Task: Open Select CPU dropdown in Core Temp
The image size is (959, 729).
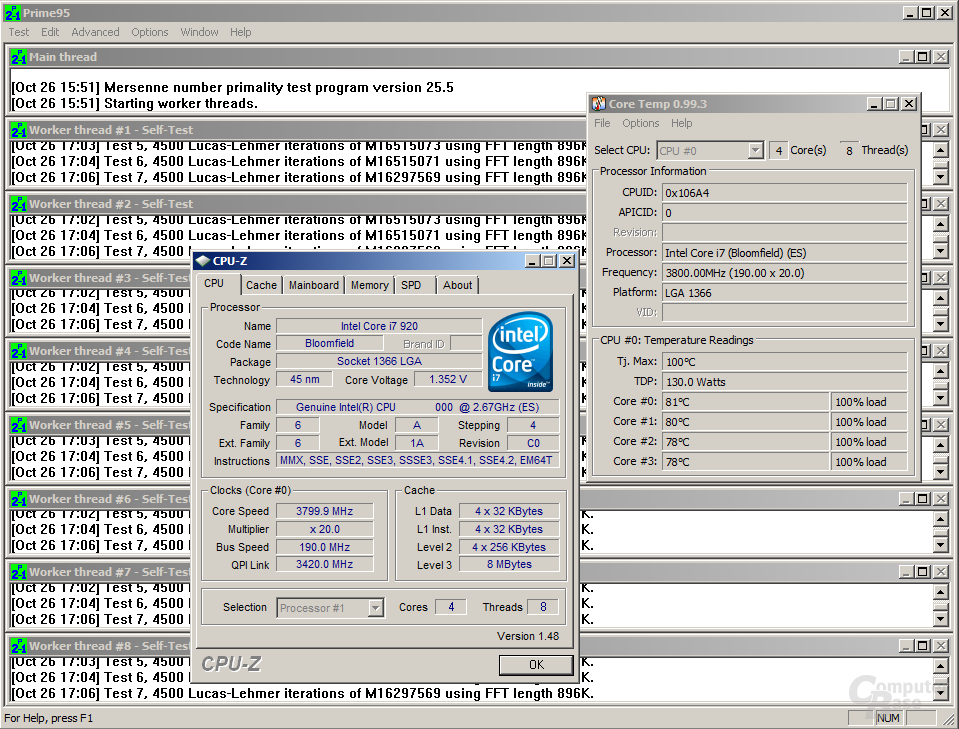Action: pos(756,150)
